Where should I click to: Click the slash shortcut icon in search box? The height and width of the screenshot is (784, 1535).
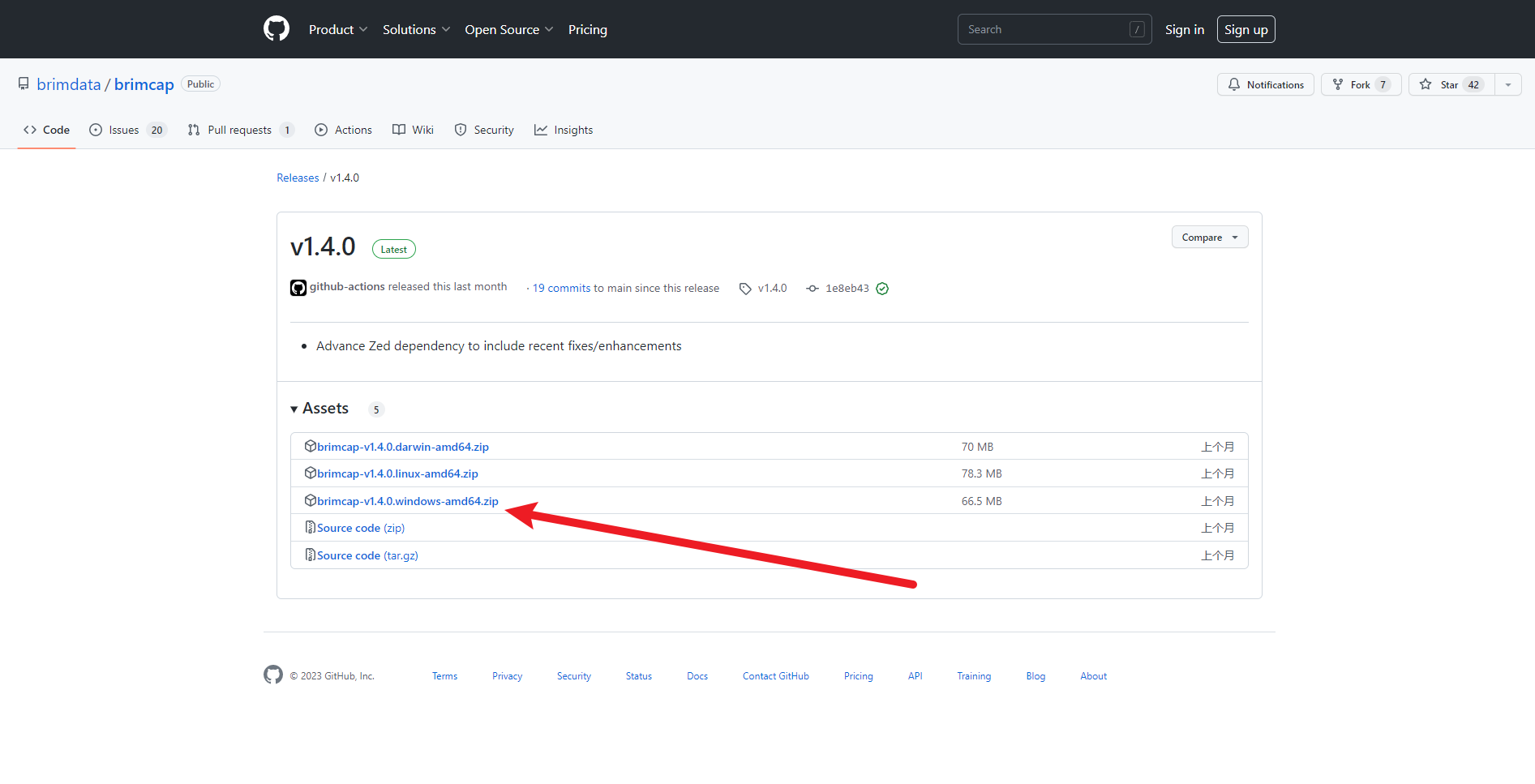(x=1137, y=29)
